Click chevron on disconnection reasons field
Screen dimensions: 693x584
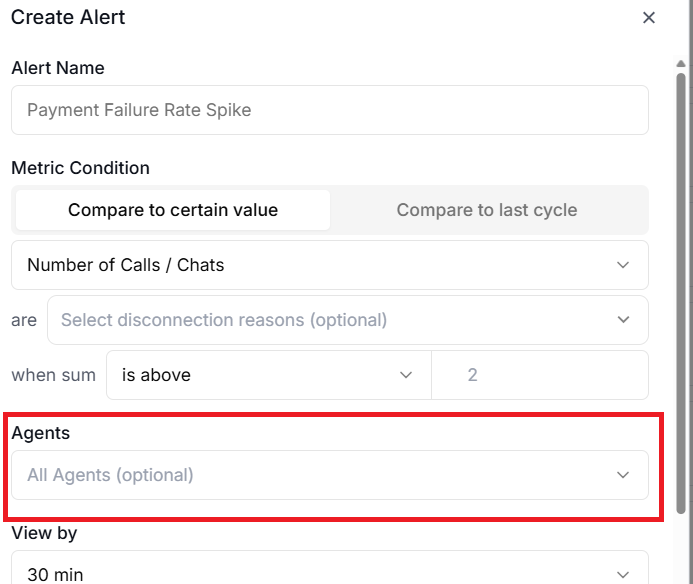point(623,320)
